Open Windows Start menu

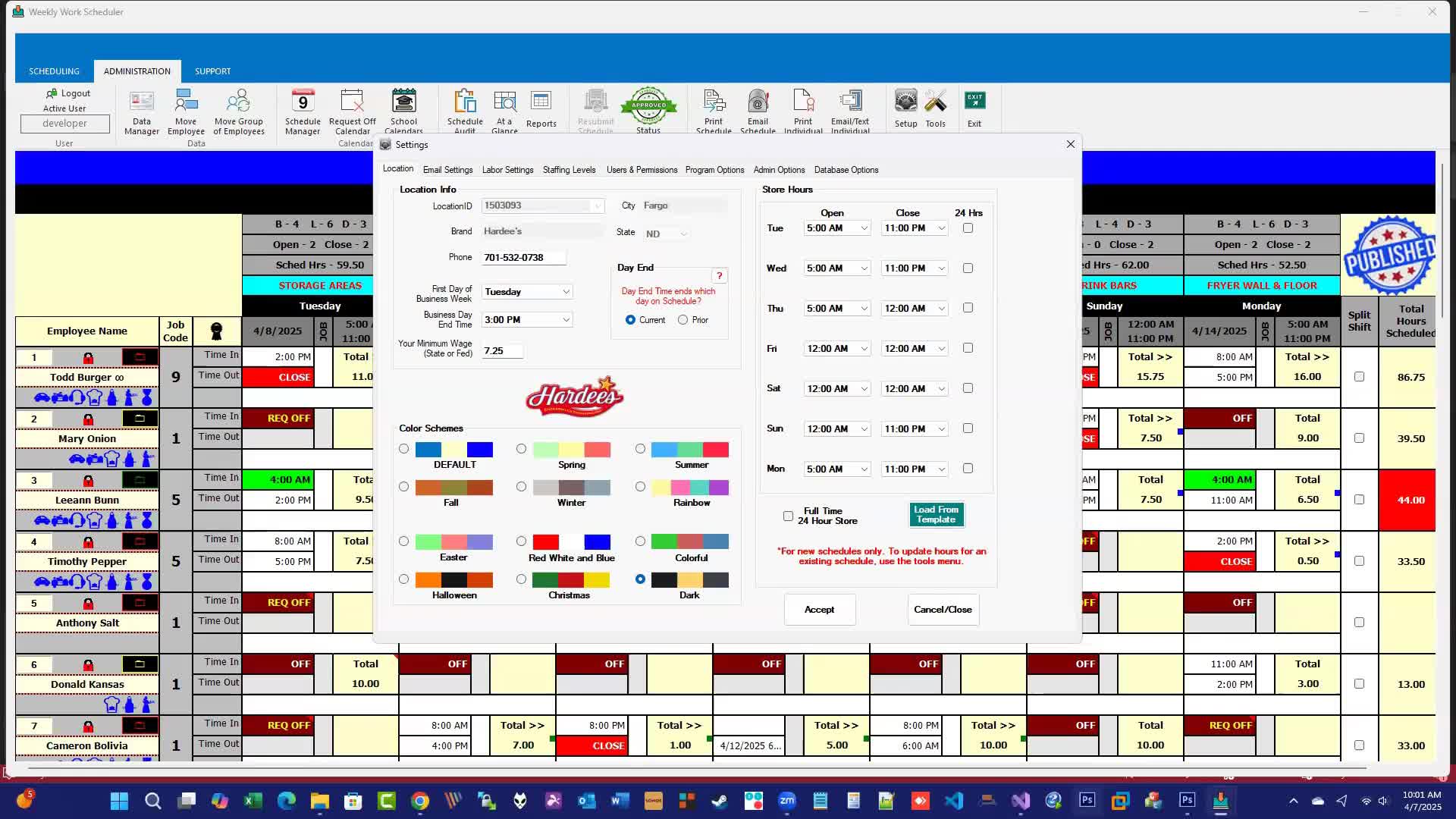tap(119, 801)
